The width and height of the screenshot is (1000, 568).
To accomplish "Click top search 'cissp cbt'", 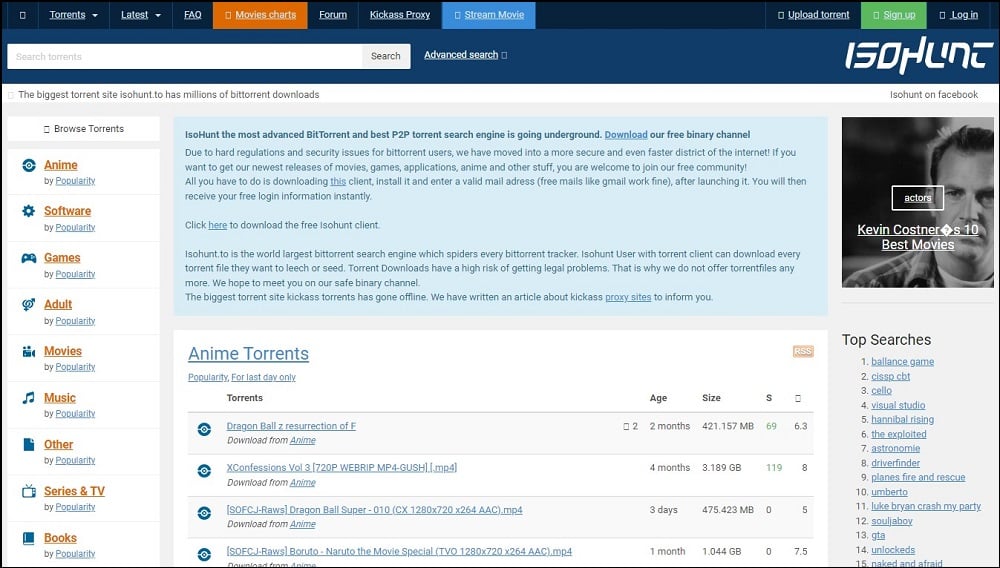I will tap(890, 376).
